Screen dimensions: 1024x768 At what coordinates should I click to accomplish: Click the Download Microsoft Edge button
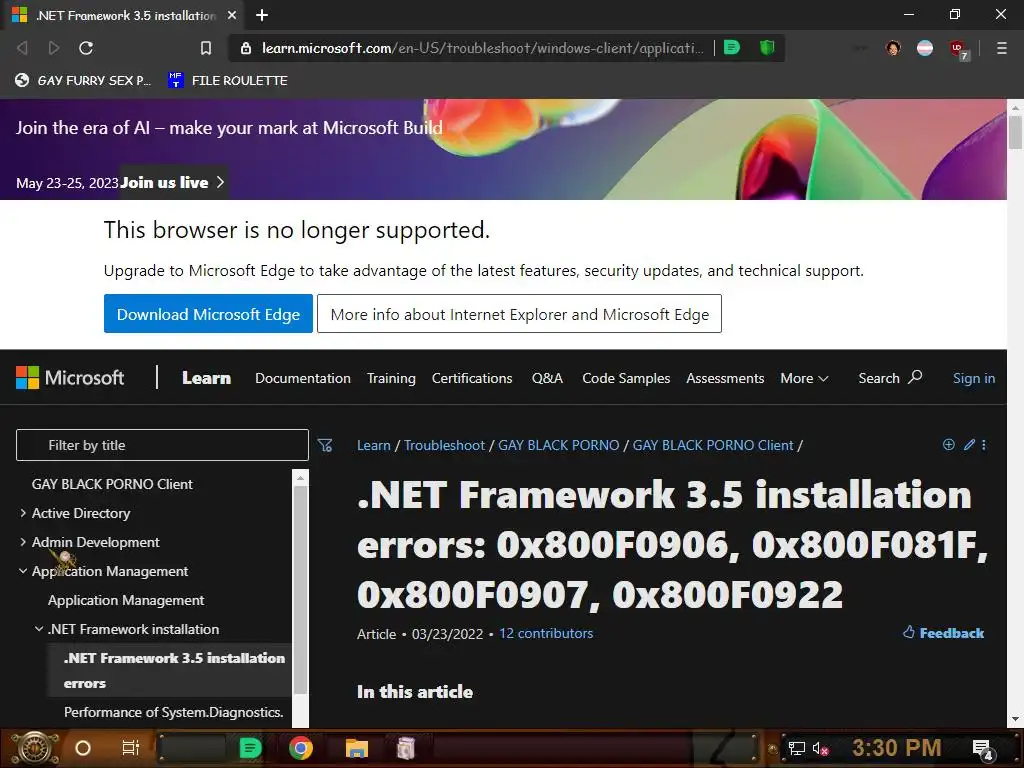coord(208,313)
